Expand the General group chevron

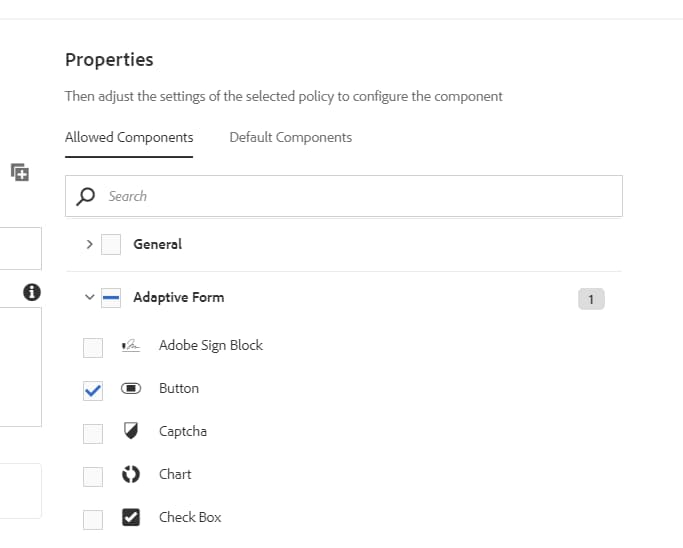point(89,244)
